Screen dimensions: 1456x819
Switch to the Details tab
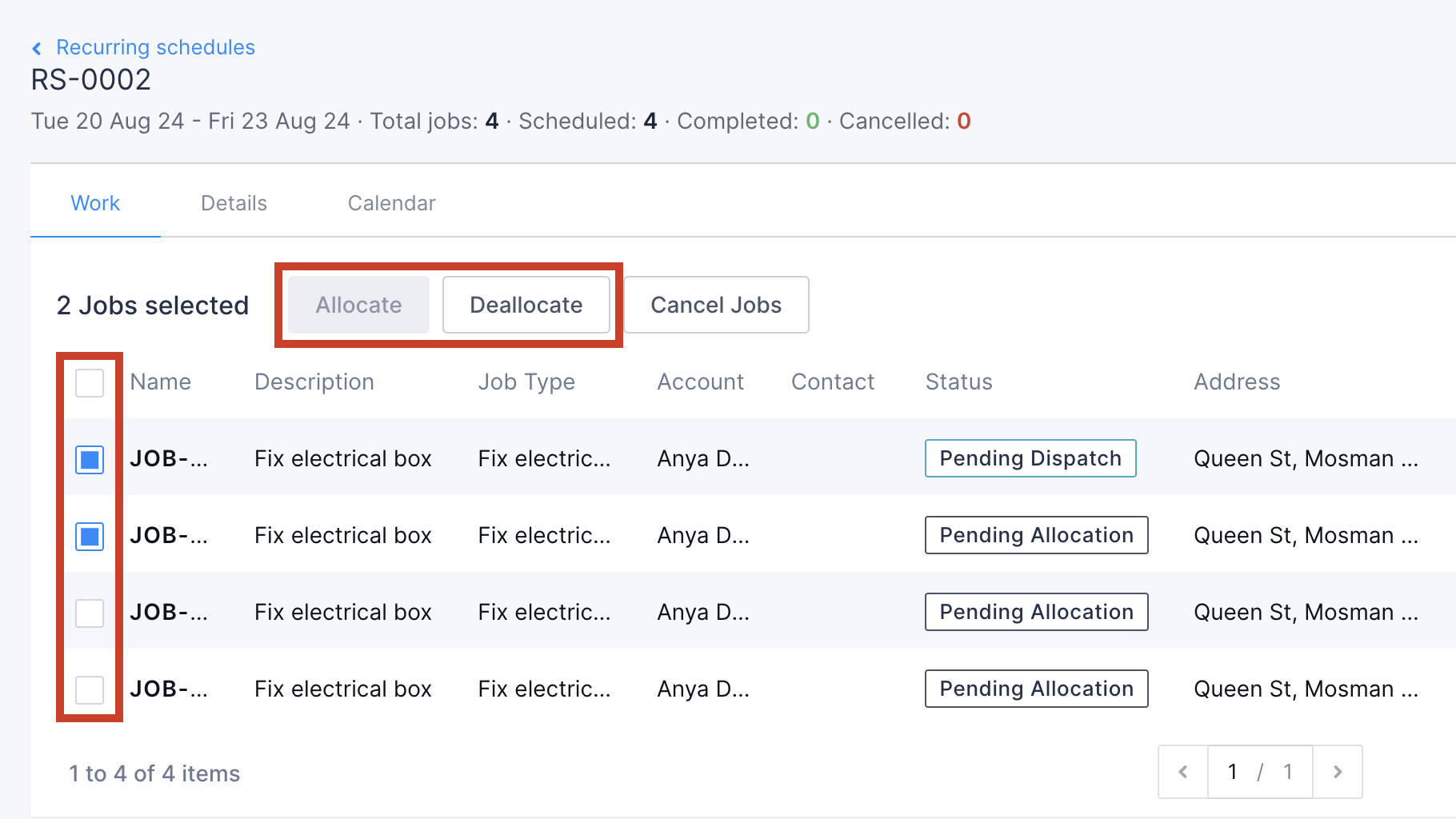coord(234,203)
